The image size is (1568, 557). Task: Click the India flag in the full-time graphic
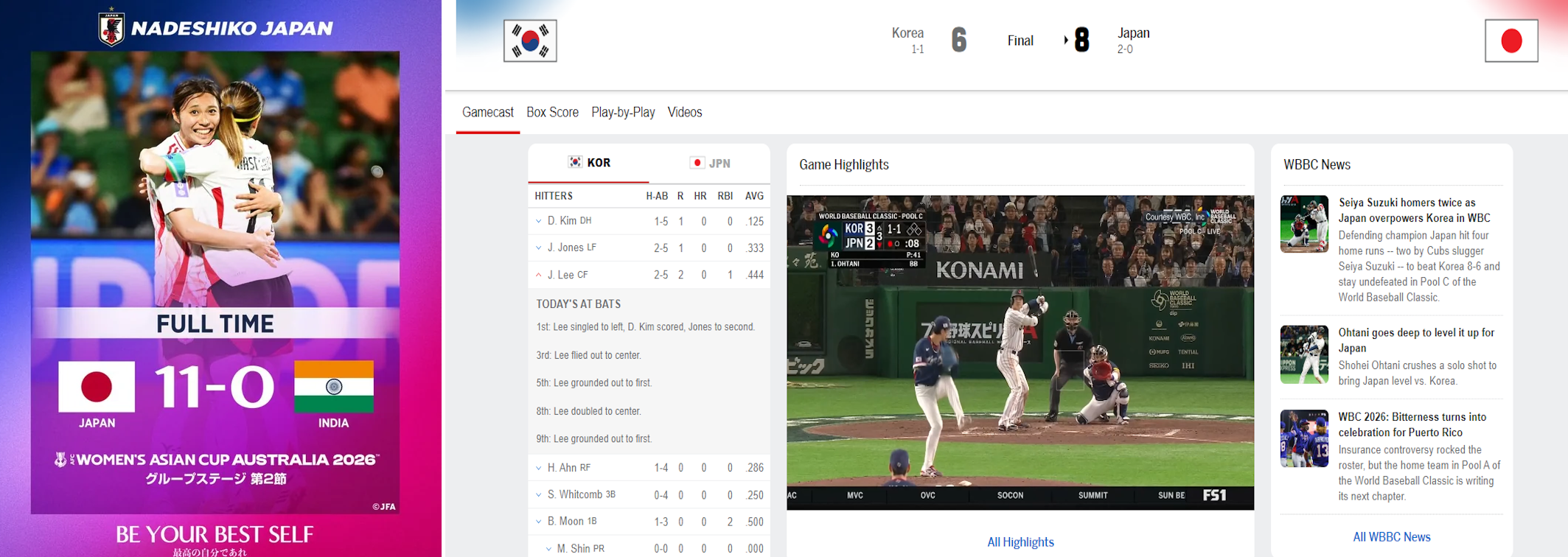(x=334, y=386)
